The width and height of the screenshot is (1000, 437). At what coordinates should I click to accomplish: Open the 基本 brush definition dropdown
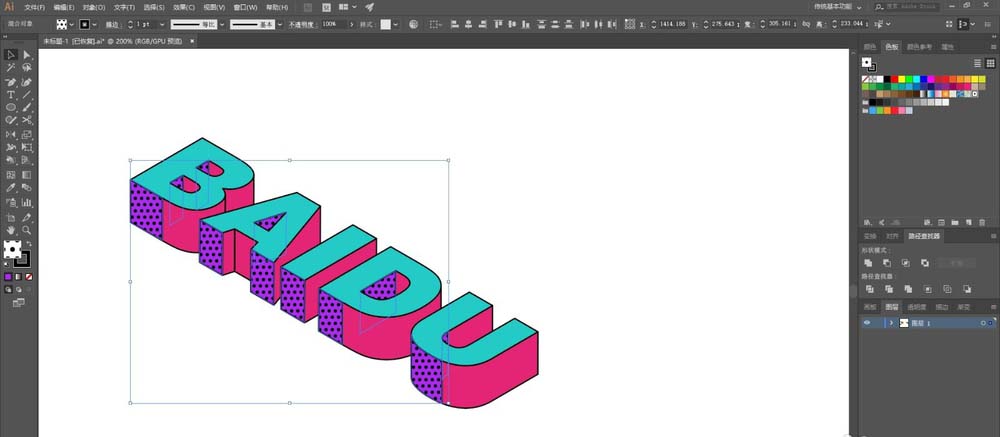pyautogui.click(x=280, y=24)
